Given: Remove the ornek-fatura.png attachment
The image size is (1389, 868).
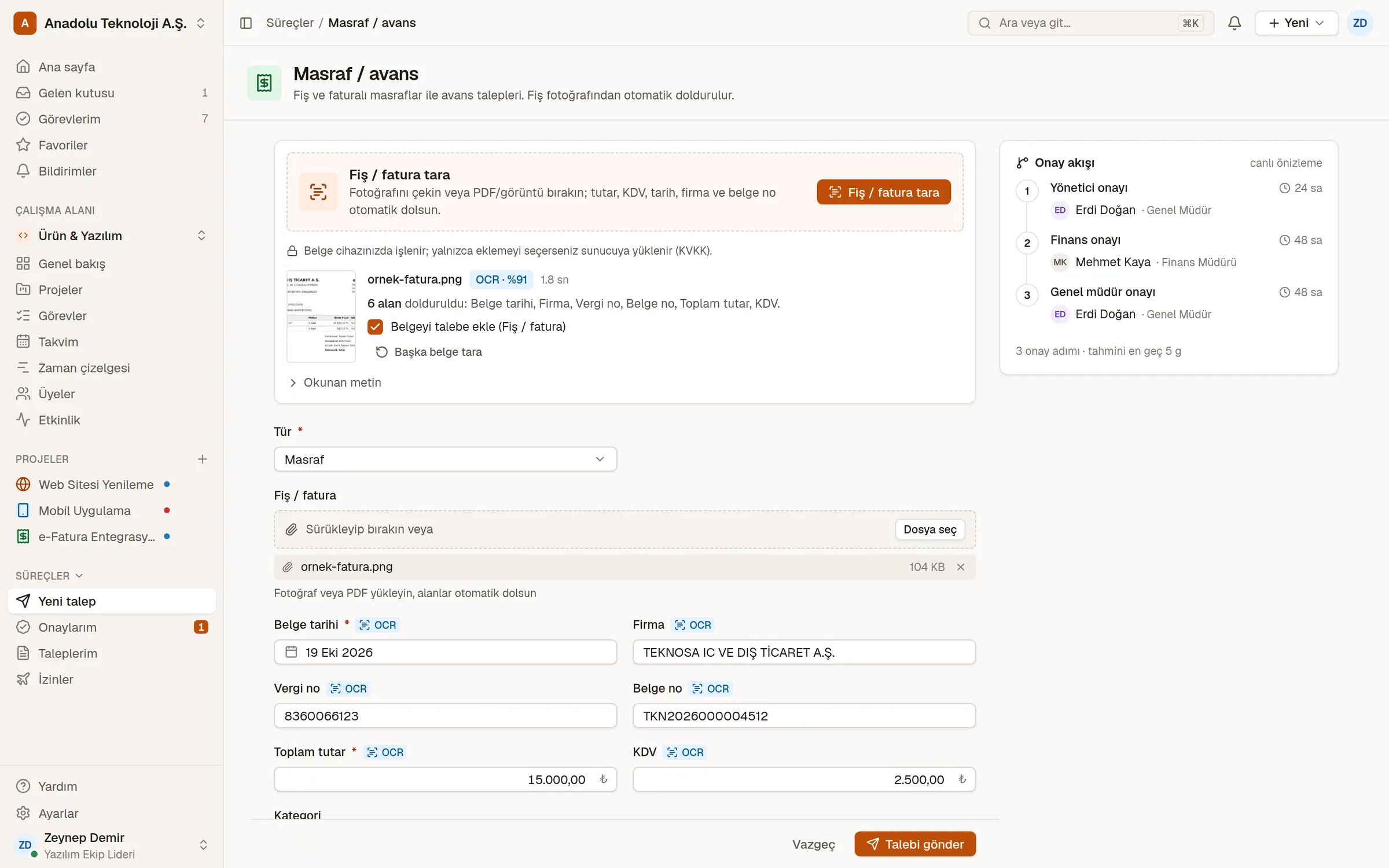Looking at the screenshot, I should 961,567.
